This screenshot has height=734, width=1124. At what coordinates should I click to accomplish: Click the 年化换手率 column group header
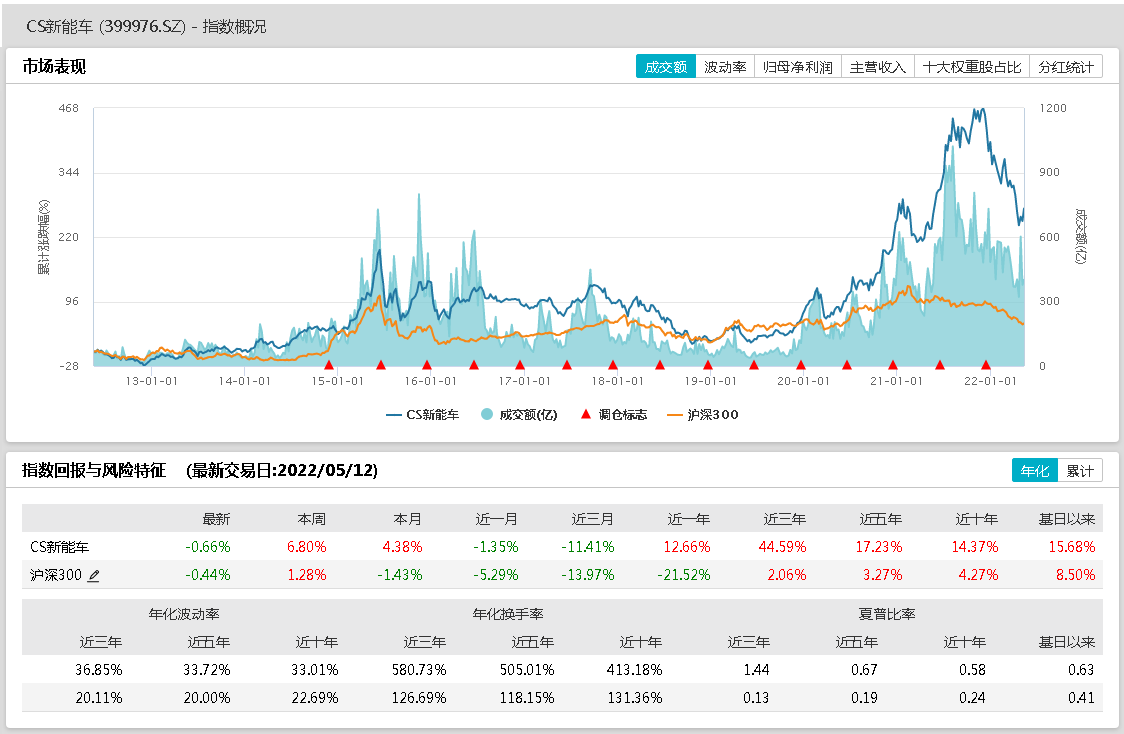(x=508, y=614)
